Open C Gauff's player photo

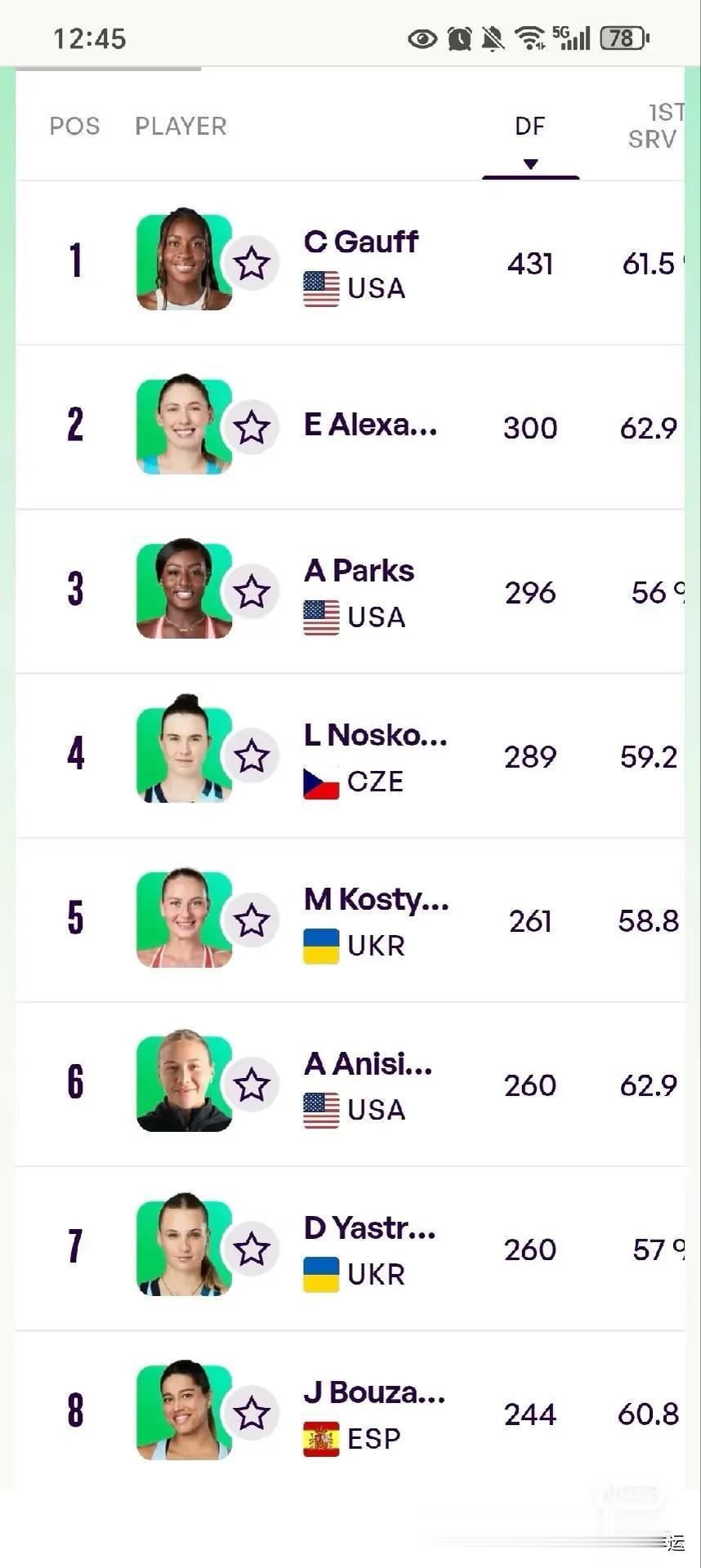coord(184,261)
